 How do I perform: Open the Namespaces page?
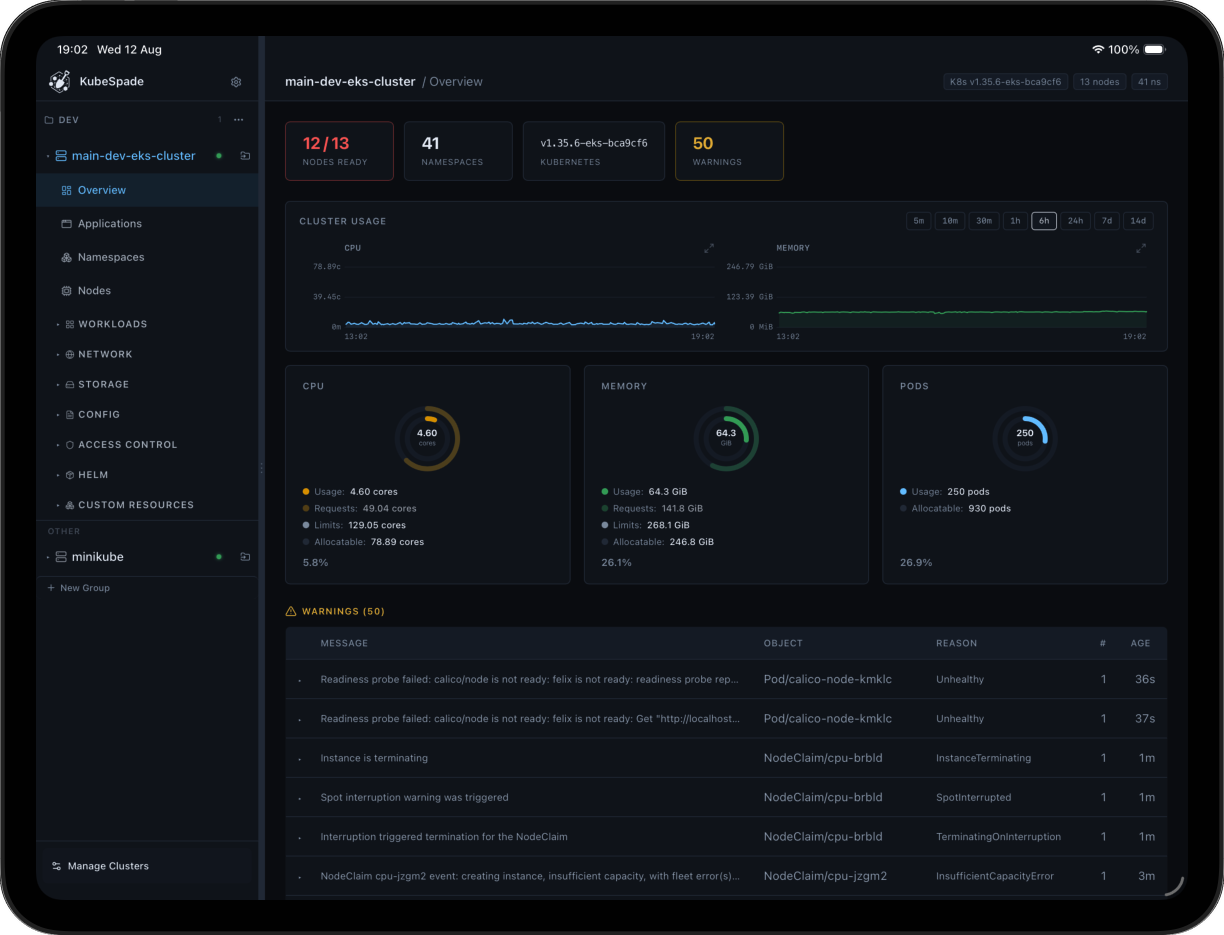coord(147,257)
